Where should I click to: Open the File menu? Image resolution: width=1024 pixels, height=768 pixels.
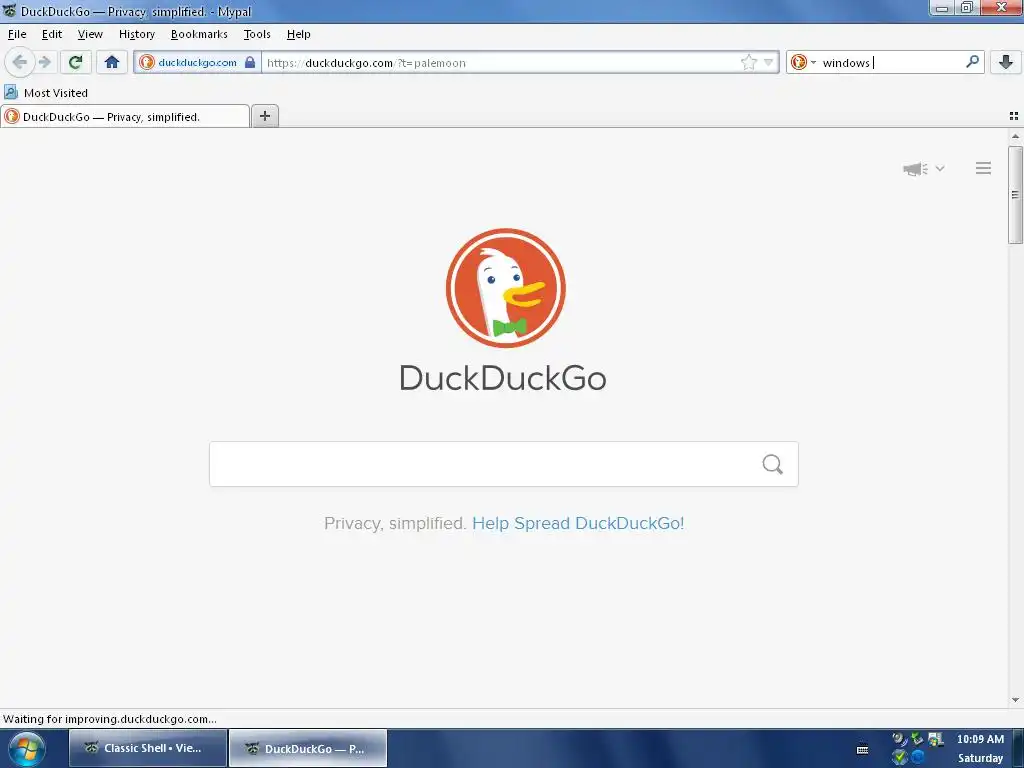coord(17,34)
